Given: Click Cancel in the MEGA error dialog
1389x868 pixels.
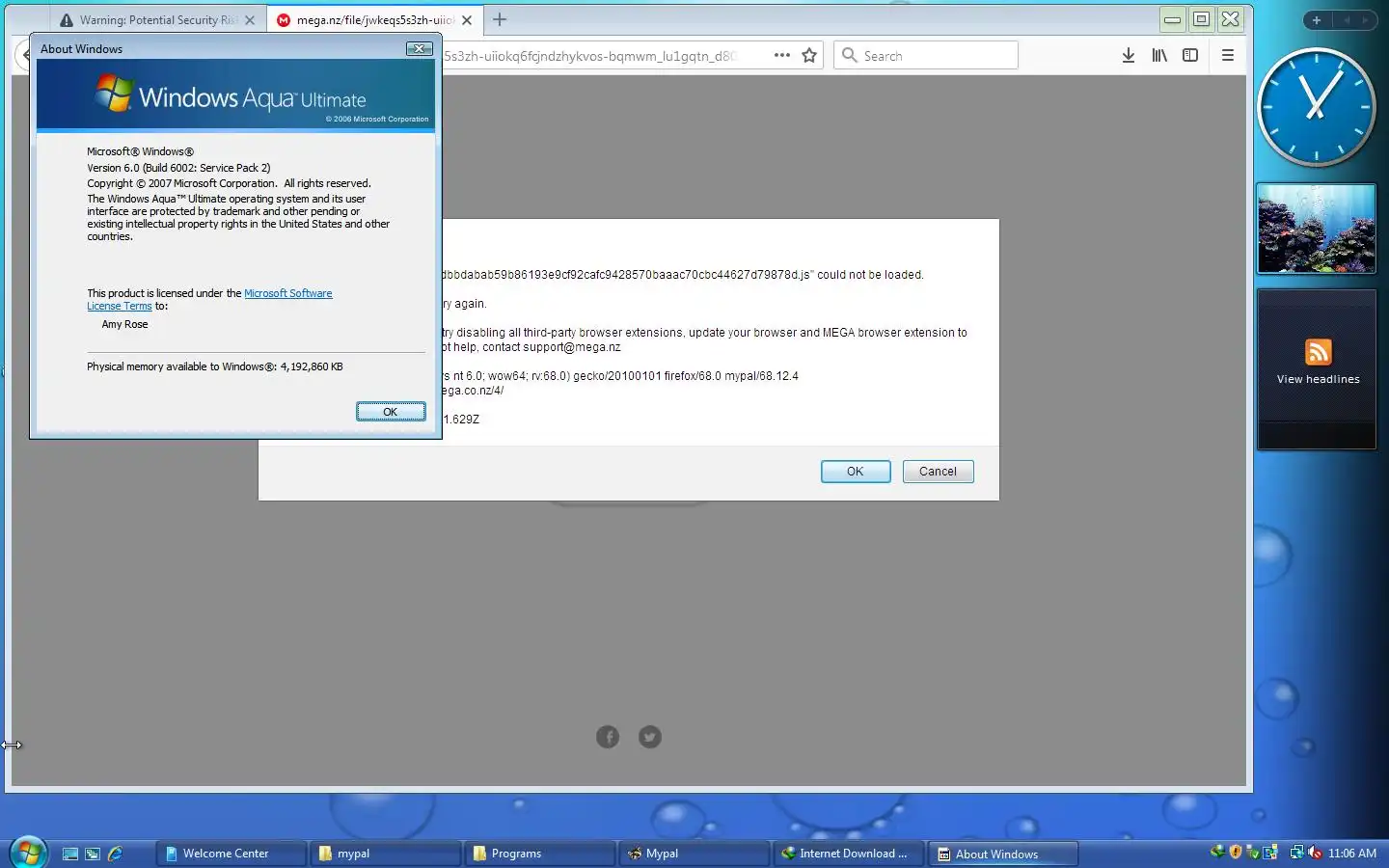Looking at the screenshot, I should [x=938, y=472].
